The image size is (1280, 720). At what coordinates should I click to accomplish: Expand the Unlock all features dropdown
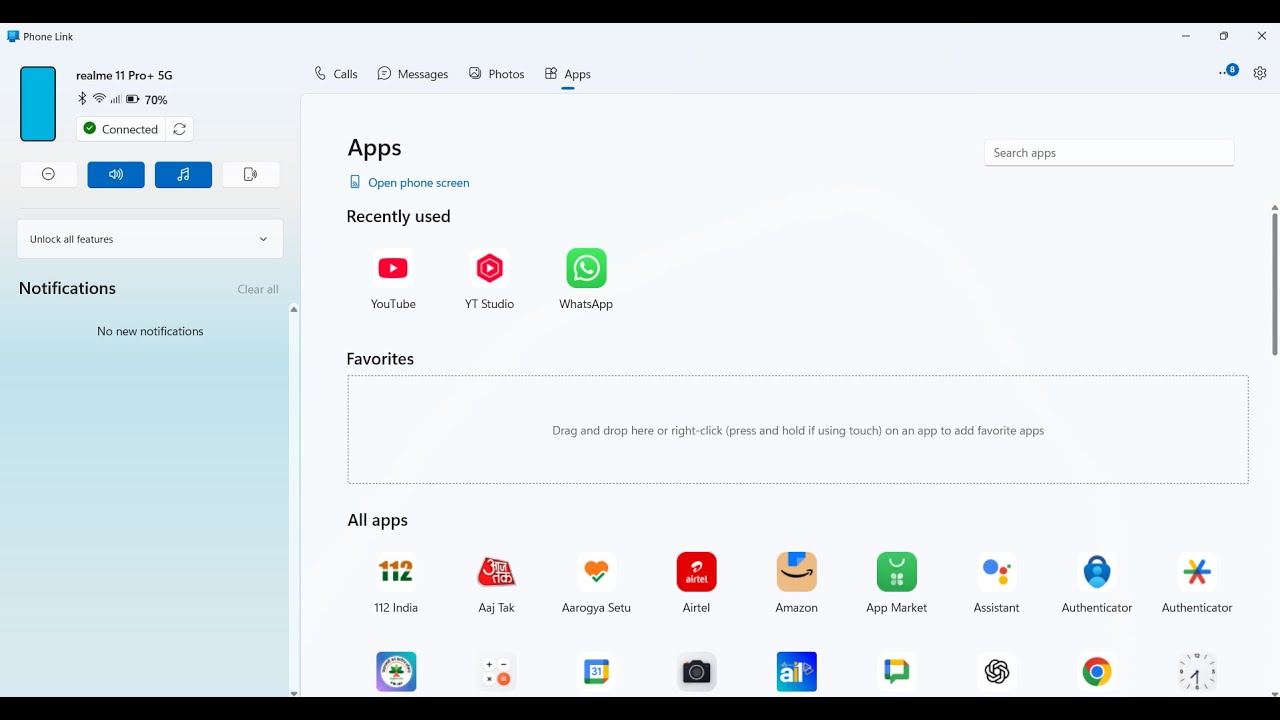[x=150, y=239]
